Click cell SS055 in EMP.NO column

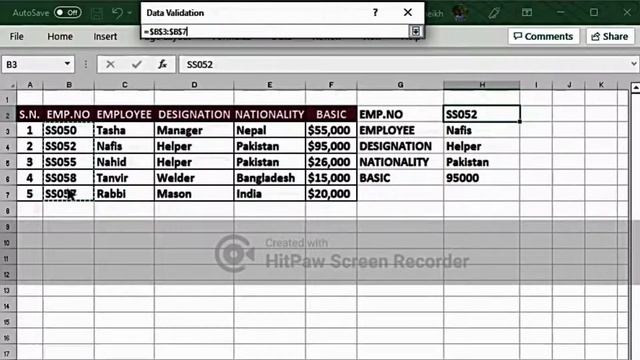point(69,162)
